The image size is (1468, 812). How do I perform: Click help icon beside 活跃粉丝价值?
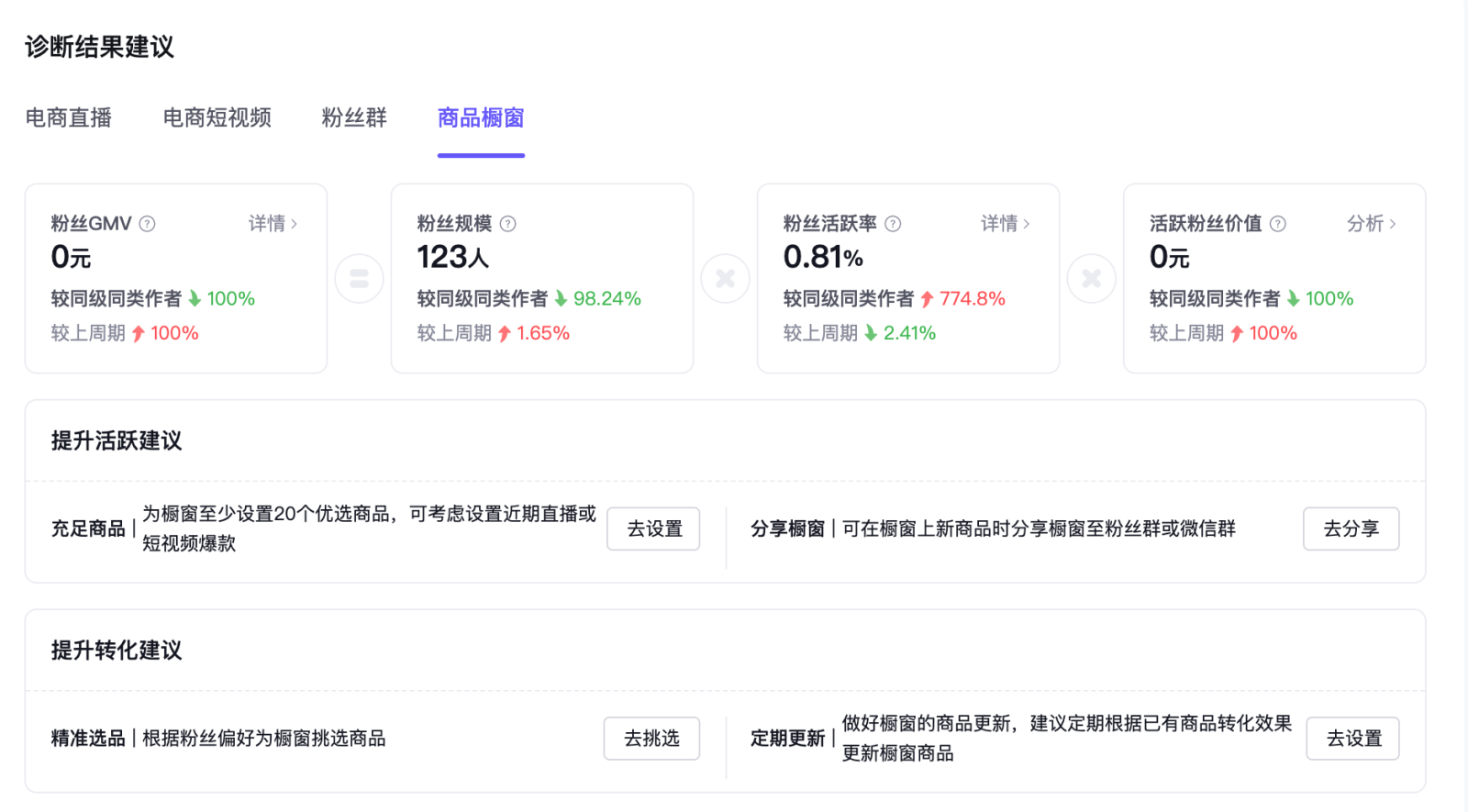click(1277, 224)
